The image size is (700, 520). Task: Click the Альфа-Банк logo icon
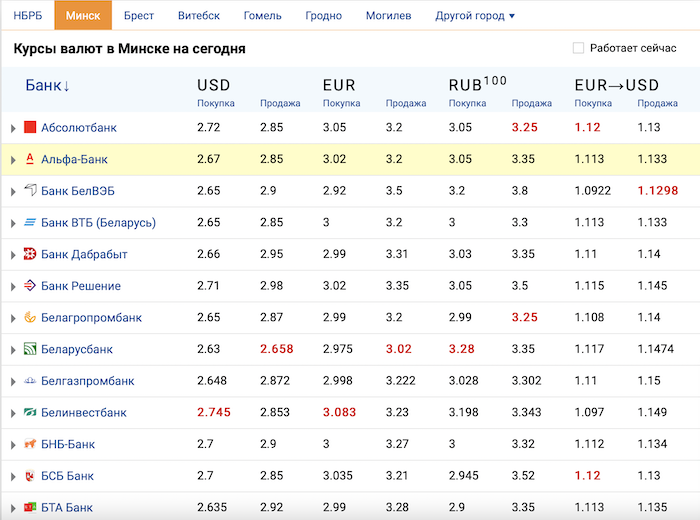coord(30,159)
